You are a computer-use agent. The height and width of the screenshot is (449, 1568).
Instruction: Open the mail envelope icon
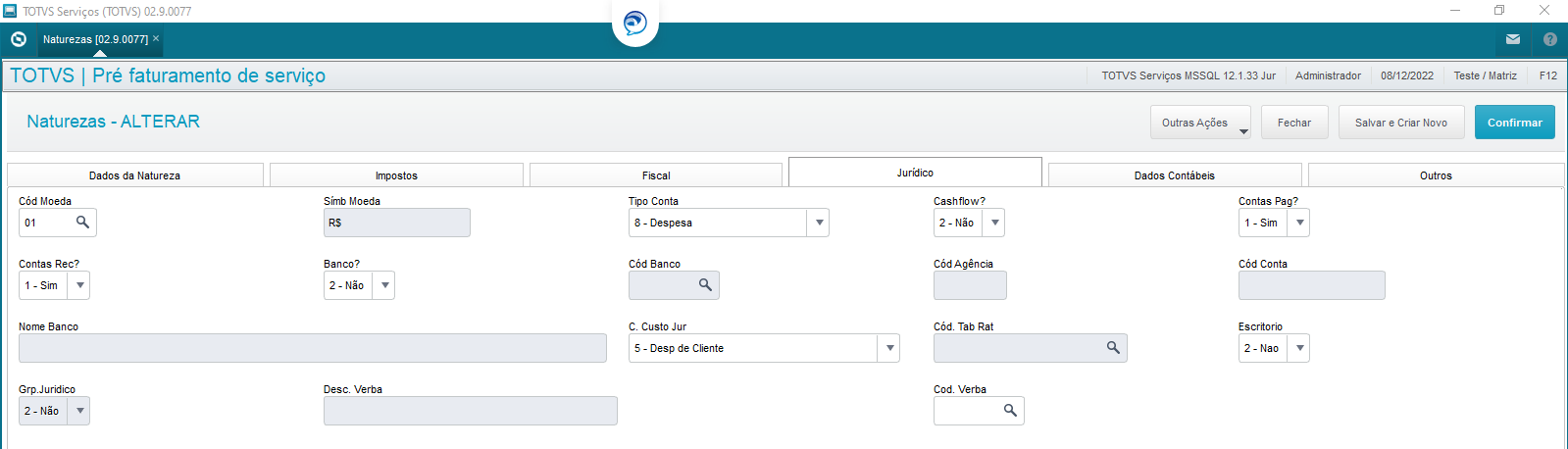[1513, 39]
